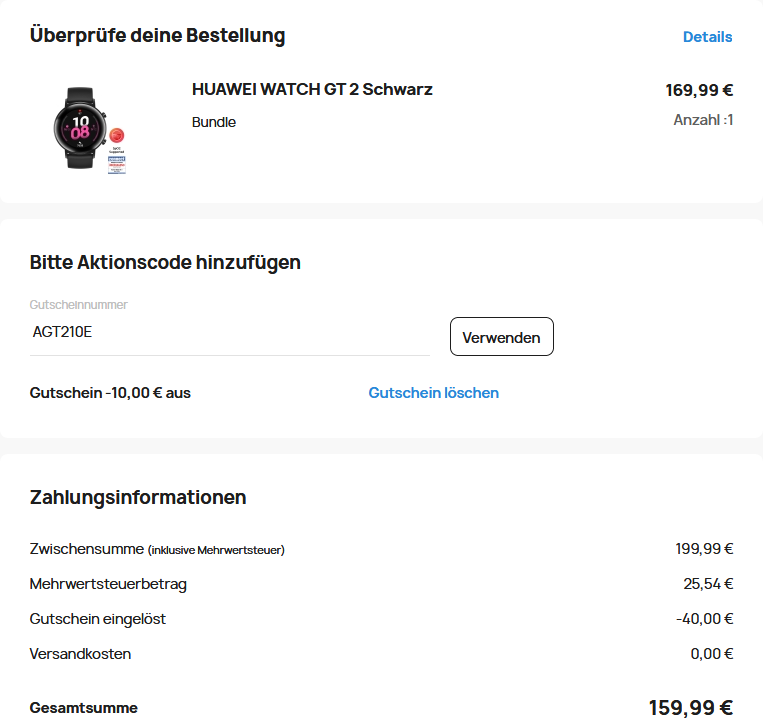The height and width of the screenshot is (726, 763).
Task: Click the Mehrwertsteuerbetrag row label
Action: (x=108, y=584)
